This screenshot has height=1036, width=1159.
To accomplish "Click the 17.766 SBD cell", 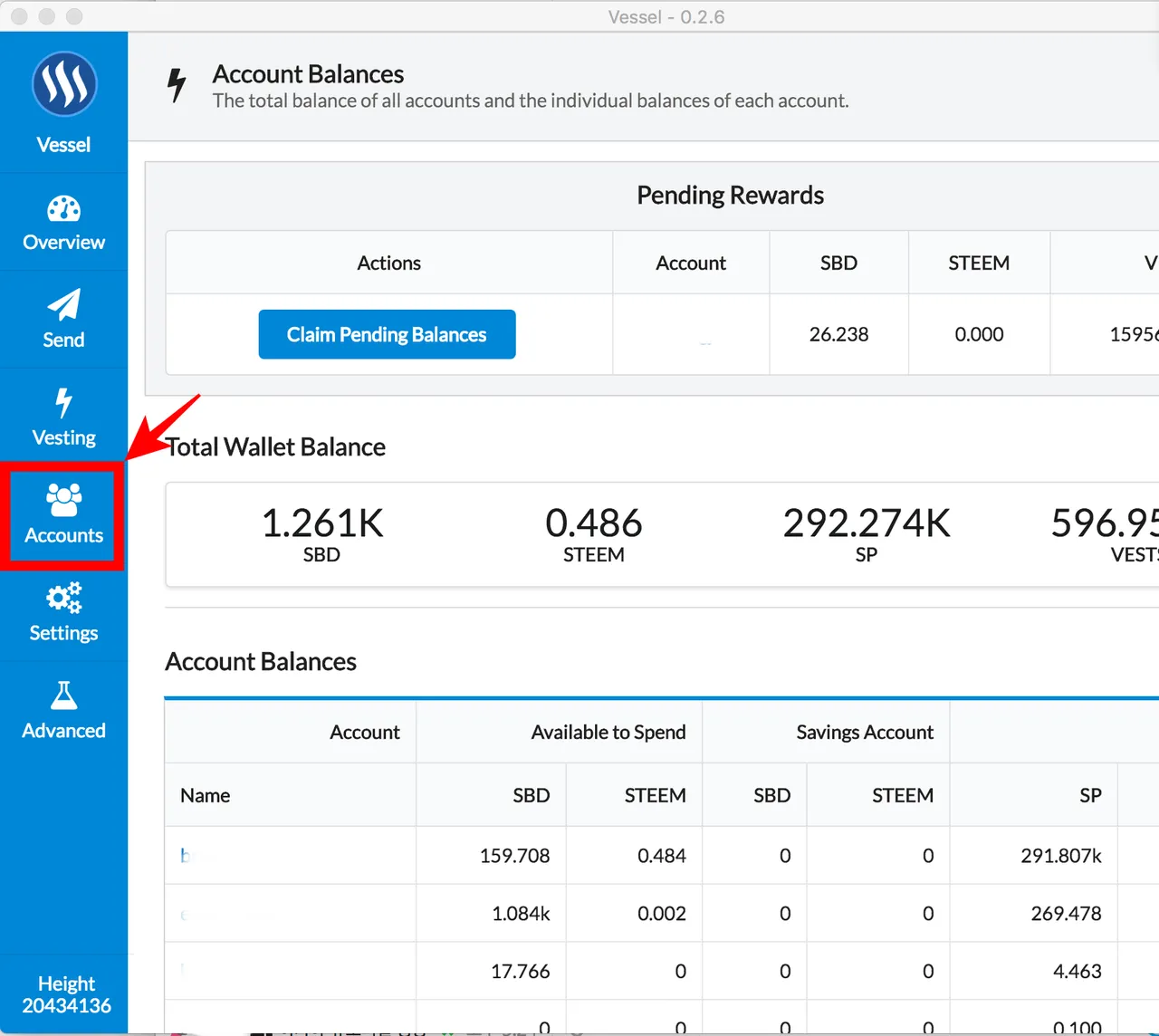I will coord(520,972).
